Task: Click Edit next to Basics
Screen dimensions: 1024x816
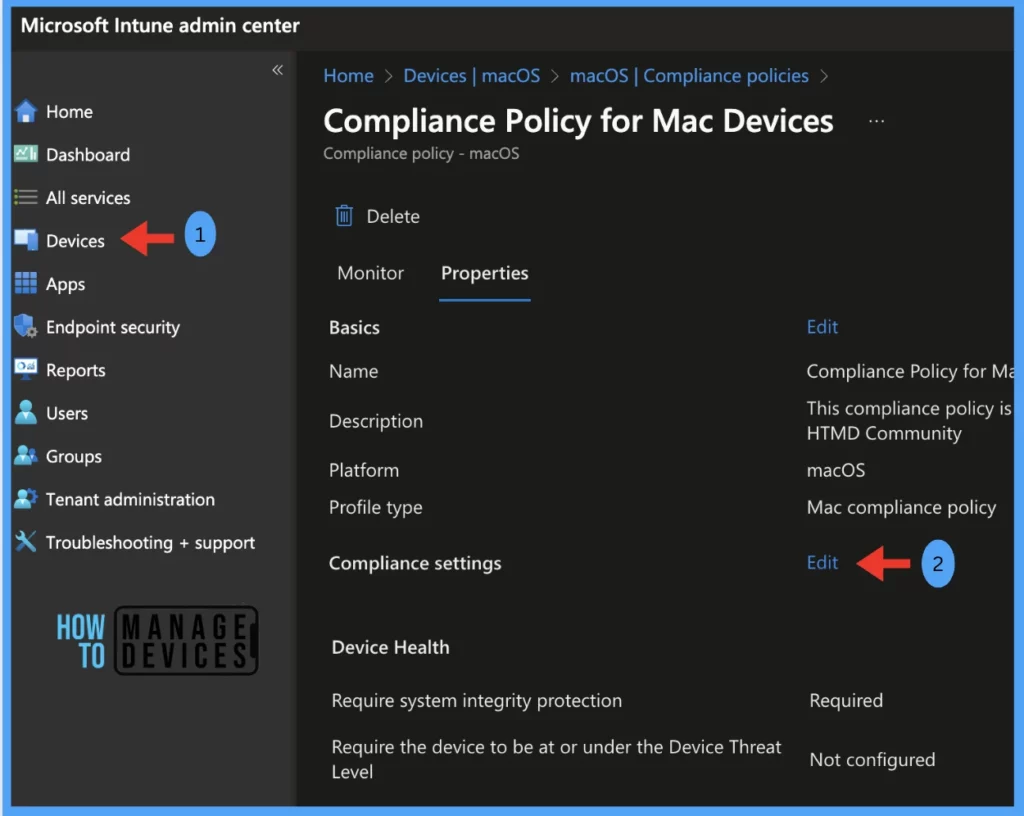Action: point(822,326)
